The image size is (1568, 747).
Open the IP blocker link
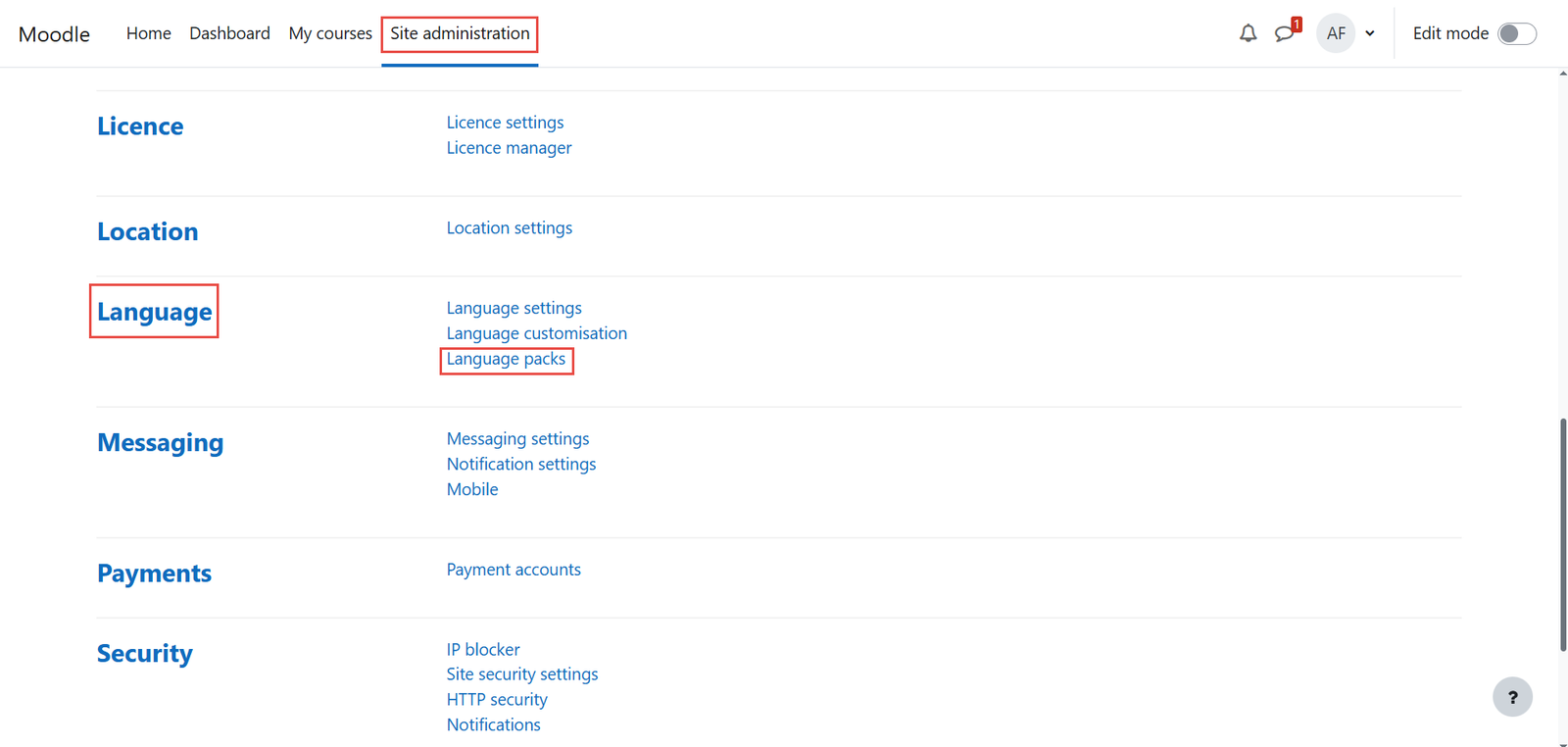click(x=483, y=649)
